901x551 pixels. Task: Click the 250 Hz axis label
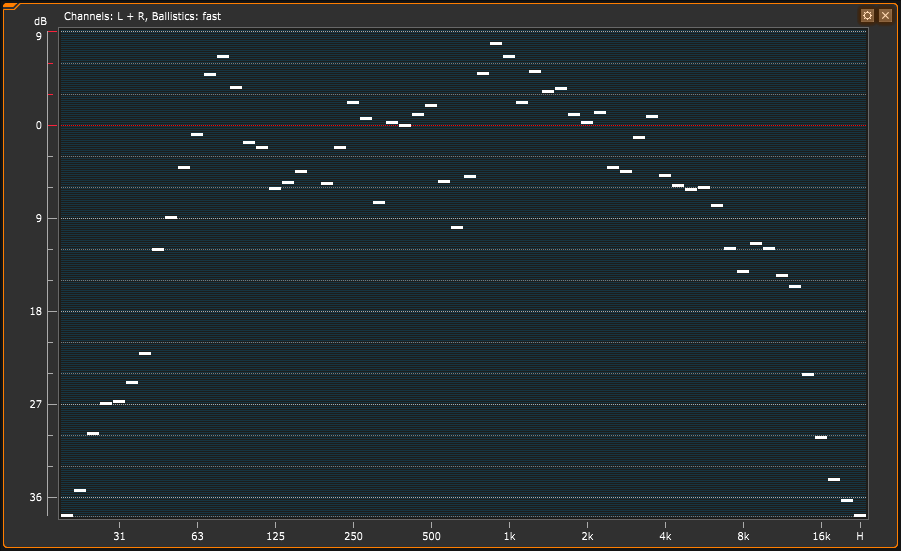[353, 537]
